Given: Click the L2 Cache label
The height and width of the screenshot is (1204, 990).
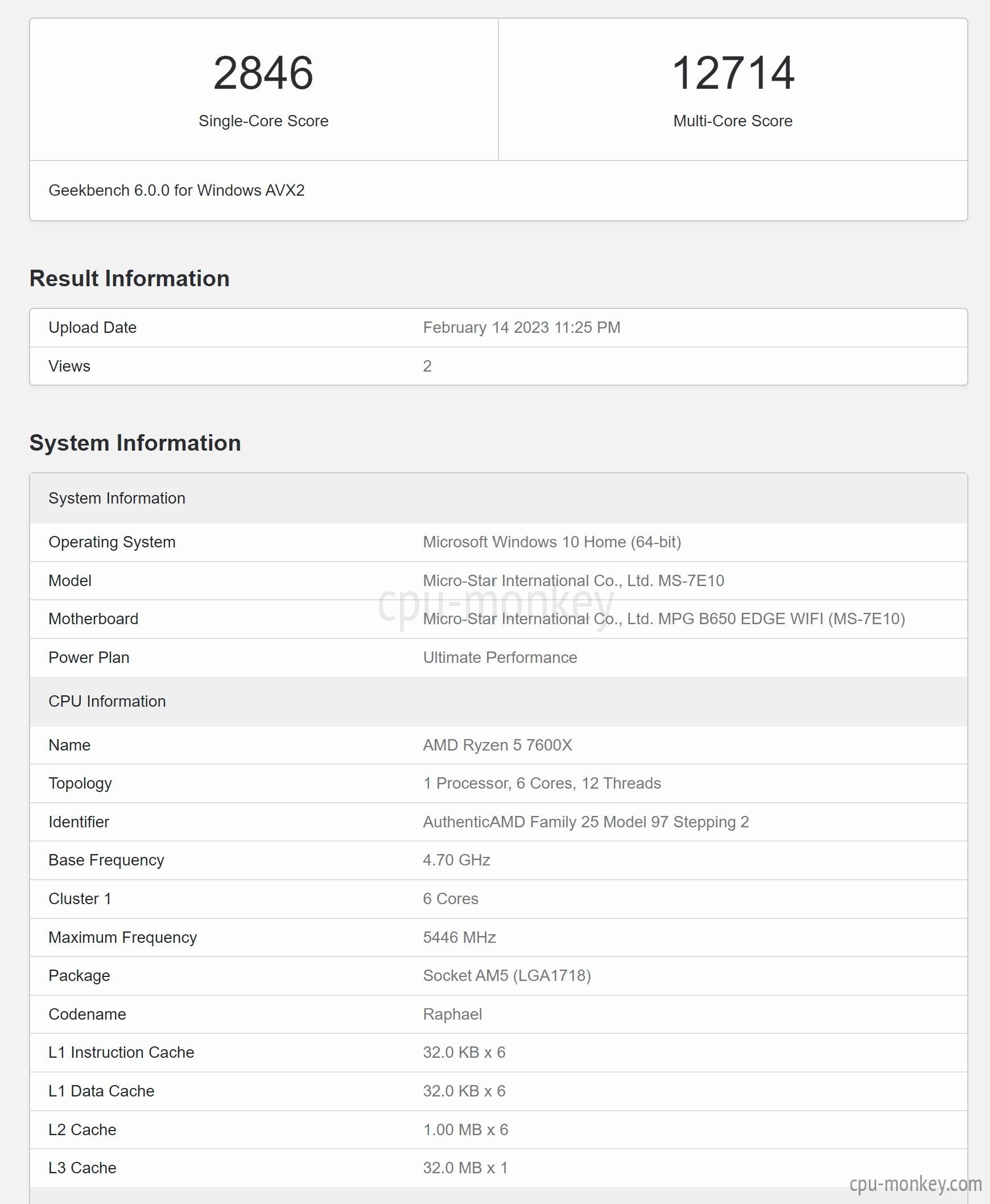Looking at the screenshot, I should click(82, 1130).
